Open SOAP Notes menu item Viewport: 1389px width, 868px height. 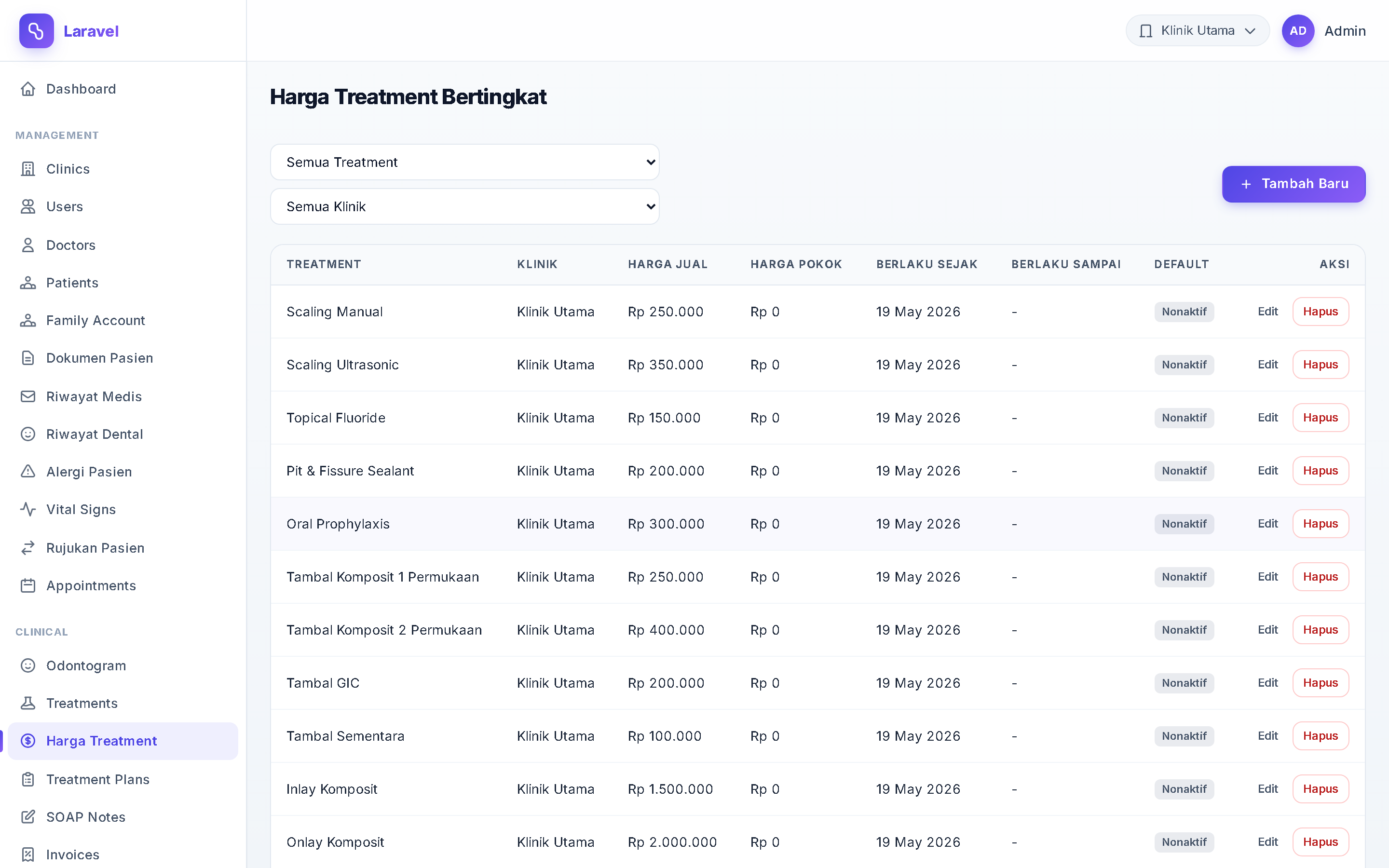click(123, 817)
